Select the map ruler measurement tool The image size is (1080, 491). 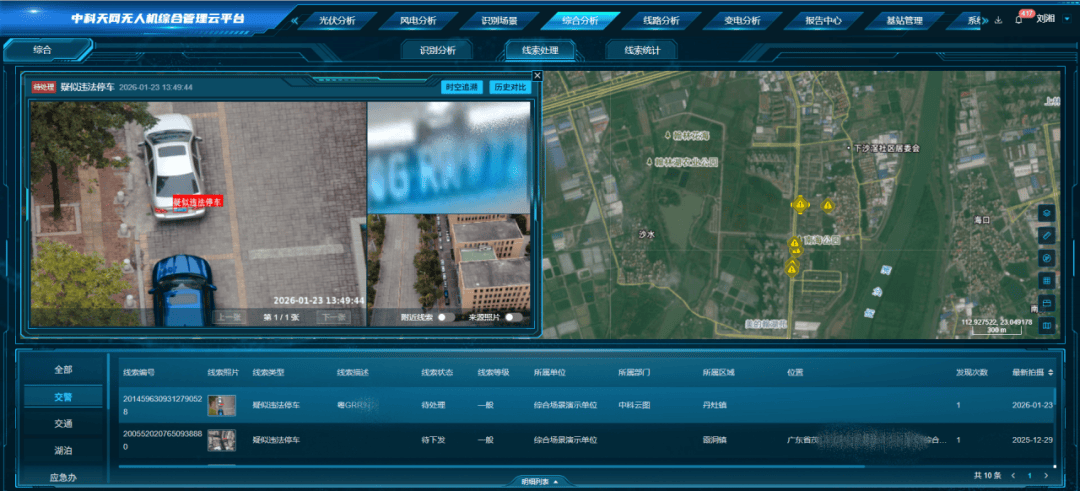point(1047,234)
